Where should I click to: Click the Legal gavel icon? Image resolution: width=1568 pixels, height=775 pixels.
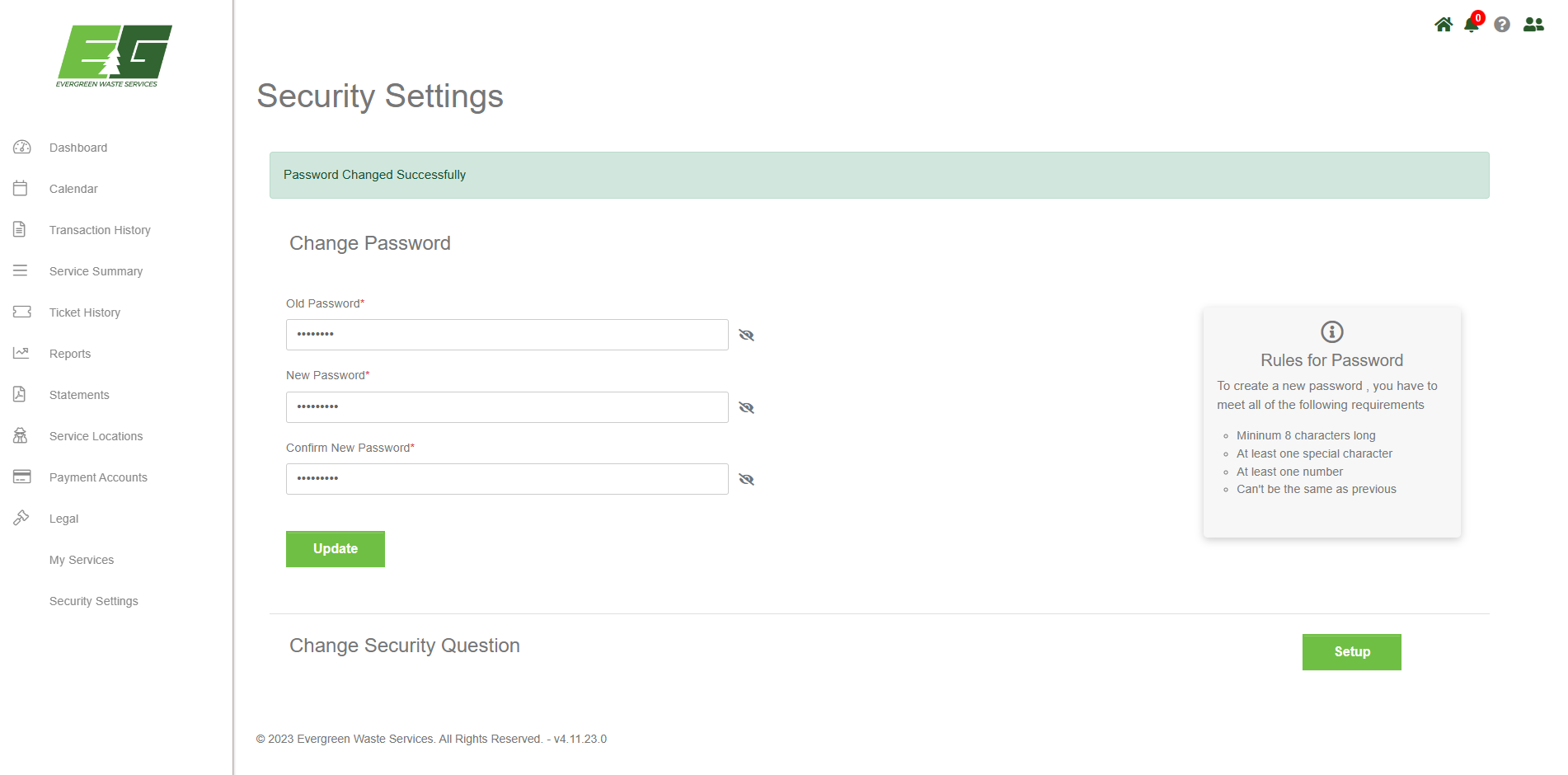[21, 519]
